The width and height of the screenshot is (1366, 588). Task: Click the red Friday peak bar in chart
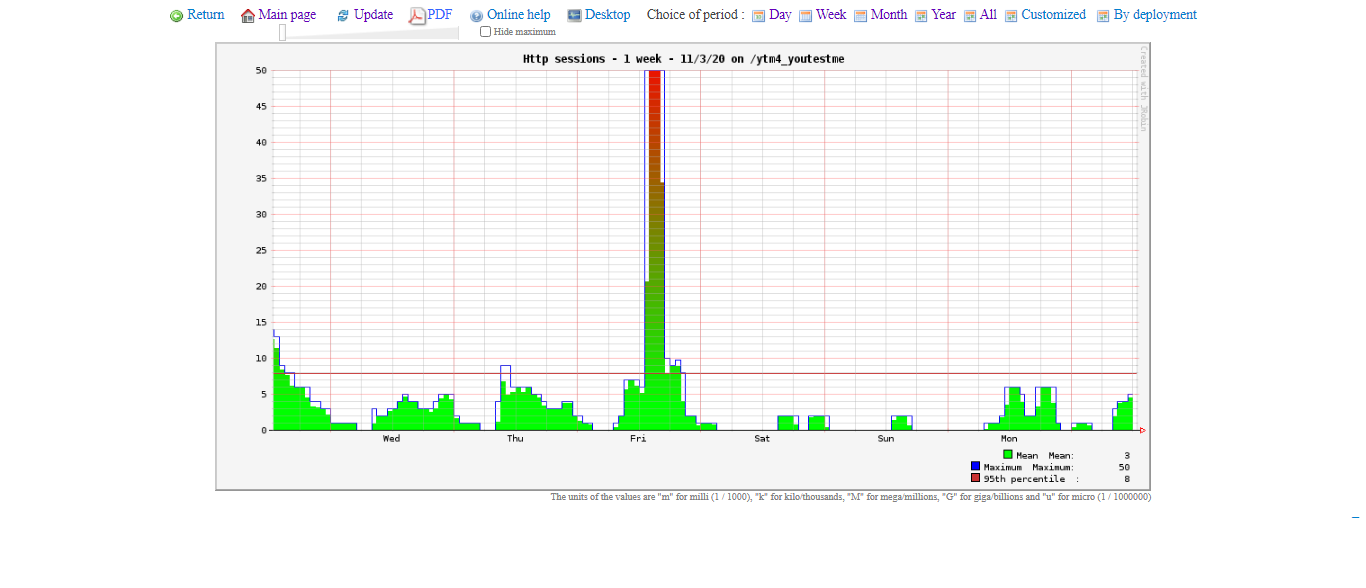pyautogui.click(x=655, y=120)
